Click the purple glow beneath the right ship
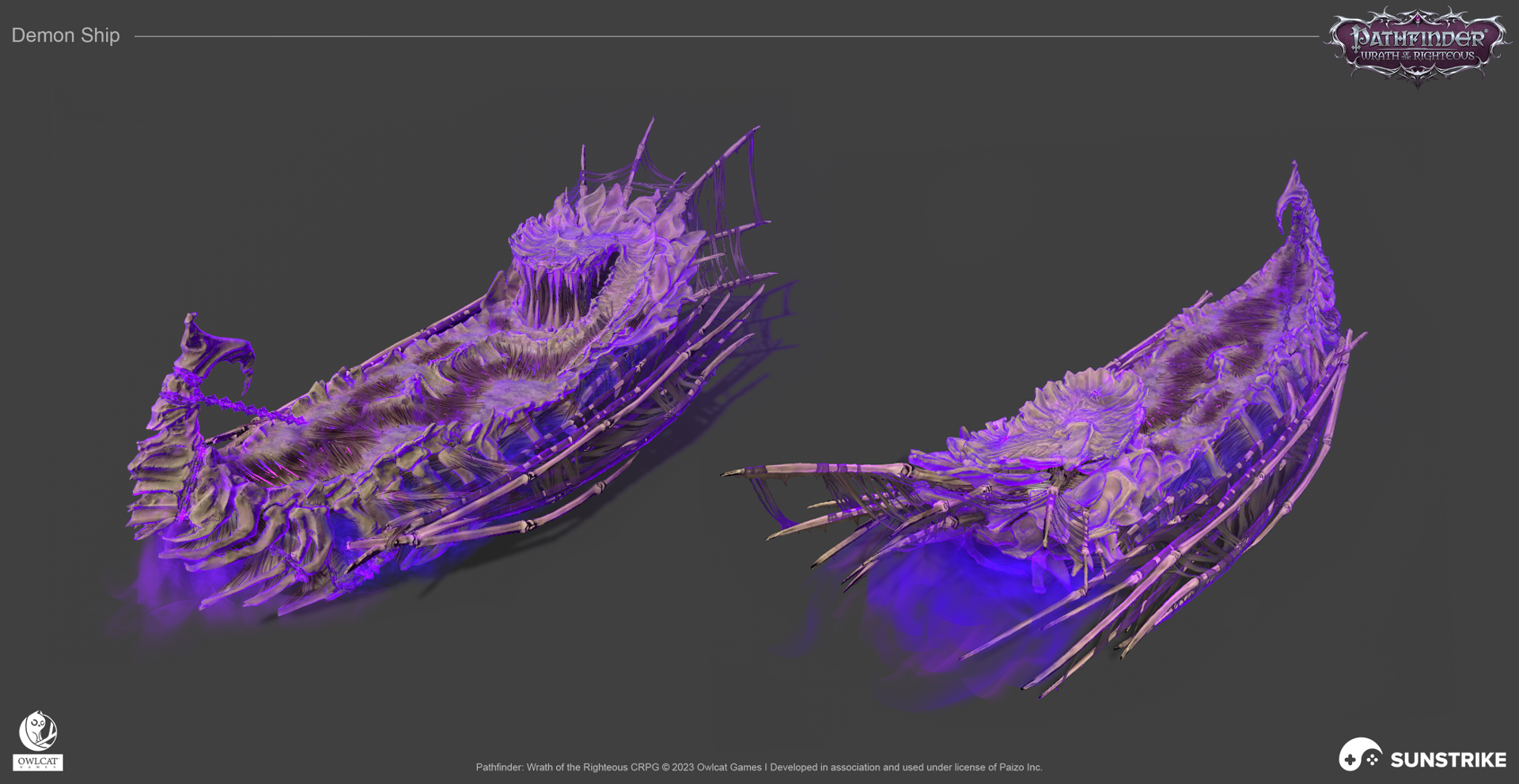Viewport: 1519px width, 784px height. [941, 593]
